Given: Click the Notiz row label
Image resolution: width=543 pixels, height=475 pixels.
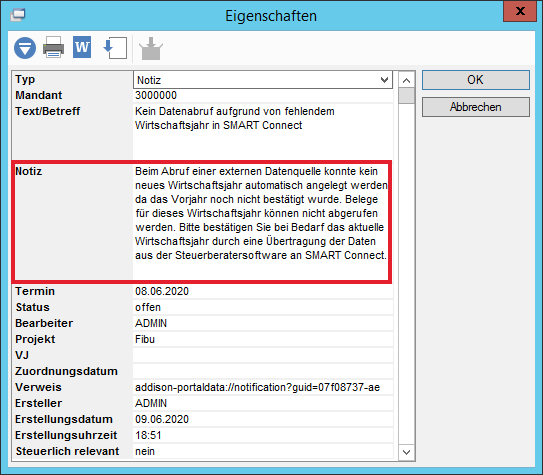Looking at the screenshot, I should [x=28, y=171].
